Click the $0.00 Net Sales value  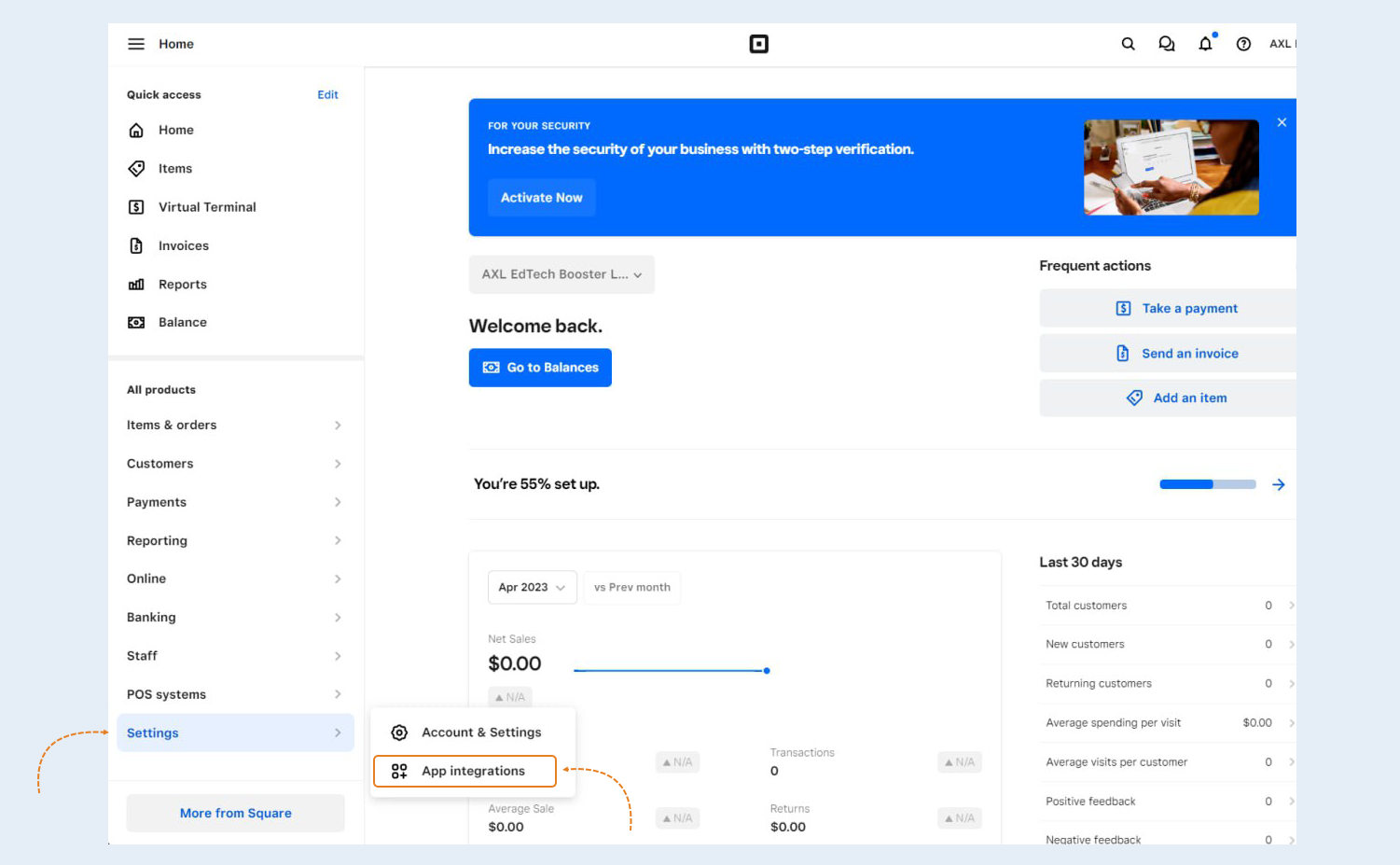(x=515, y=663)
